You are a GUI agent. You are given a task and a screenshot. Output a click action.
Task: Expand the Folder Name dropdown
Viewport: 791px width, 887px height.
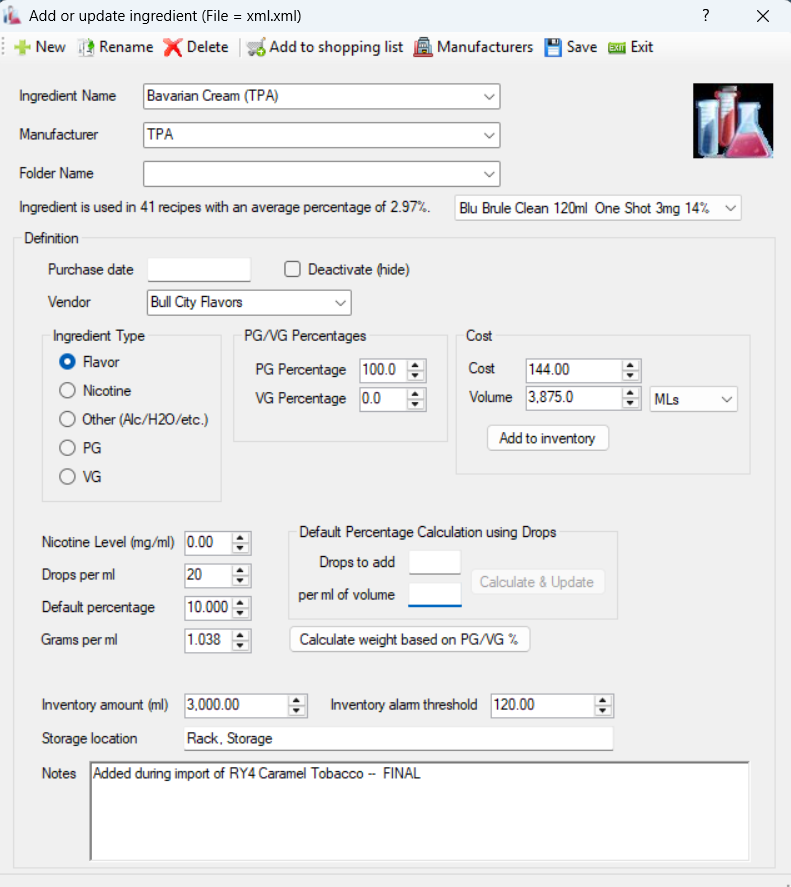pyautogui.click(x=489, y=174)
